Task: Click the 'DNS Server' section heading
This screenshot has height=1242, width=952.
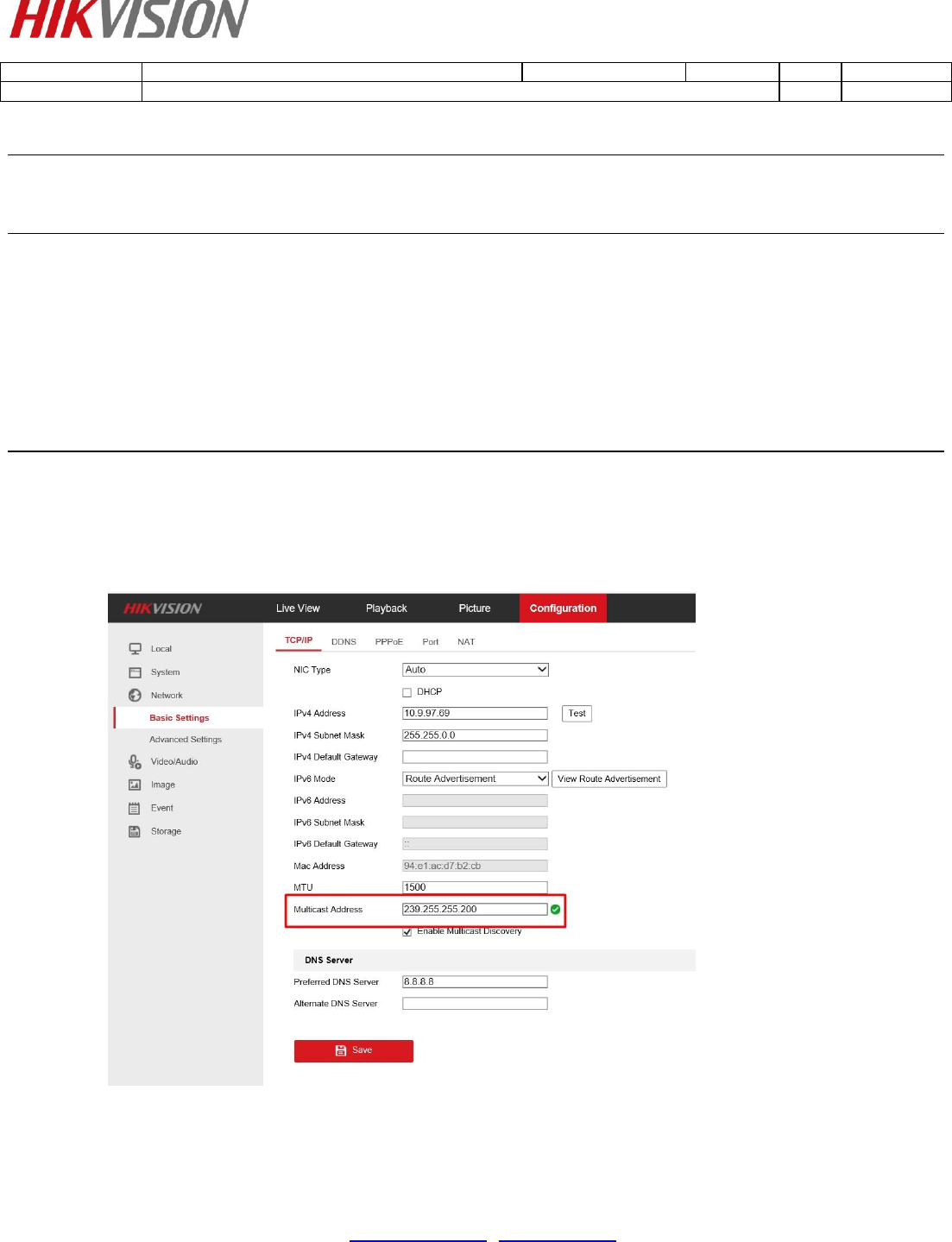Action: point(329,960)
